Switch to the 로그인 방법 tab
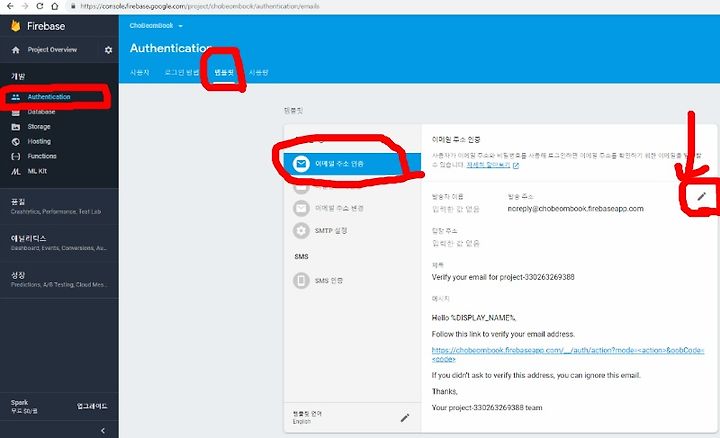 [x=182, y=73]
